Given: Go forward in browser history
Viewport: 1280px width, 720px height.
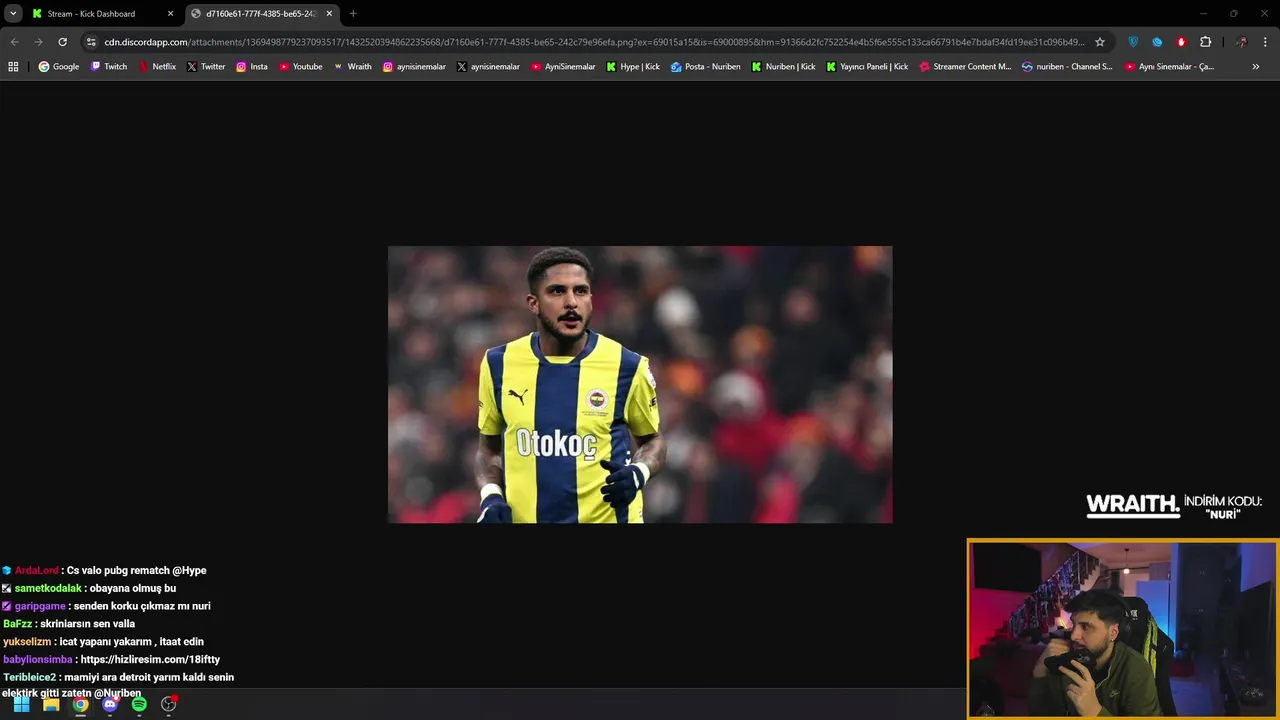Looking at the screenshot, I should coord(38,42).
